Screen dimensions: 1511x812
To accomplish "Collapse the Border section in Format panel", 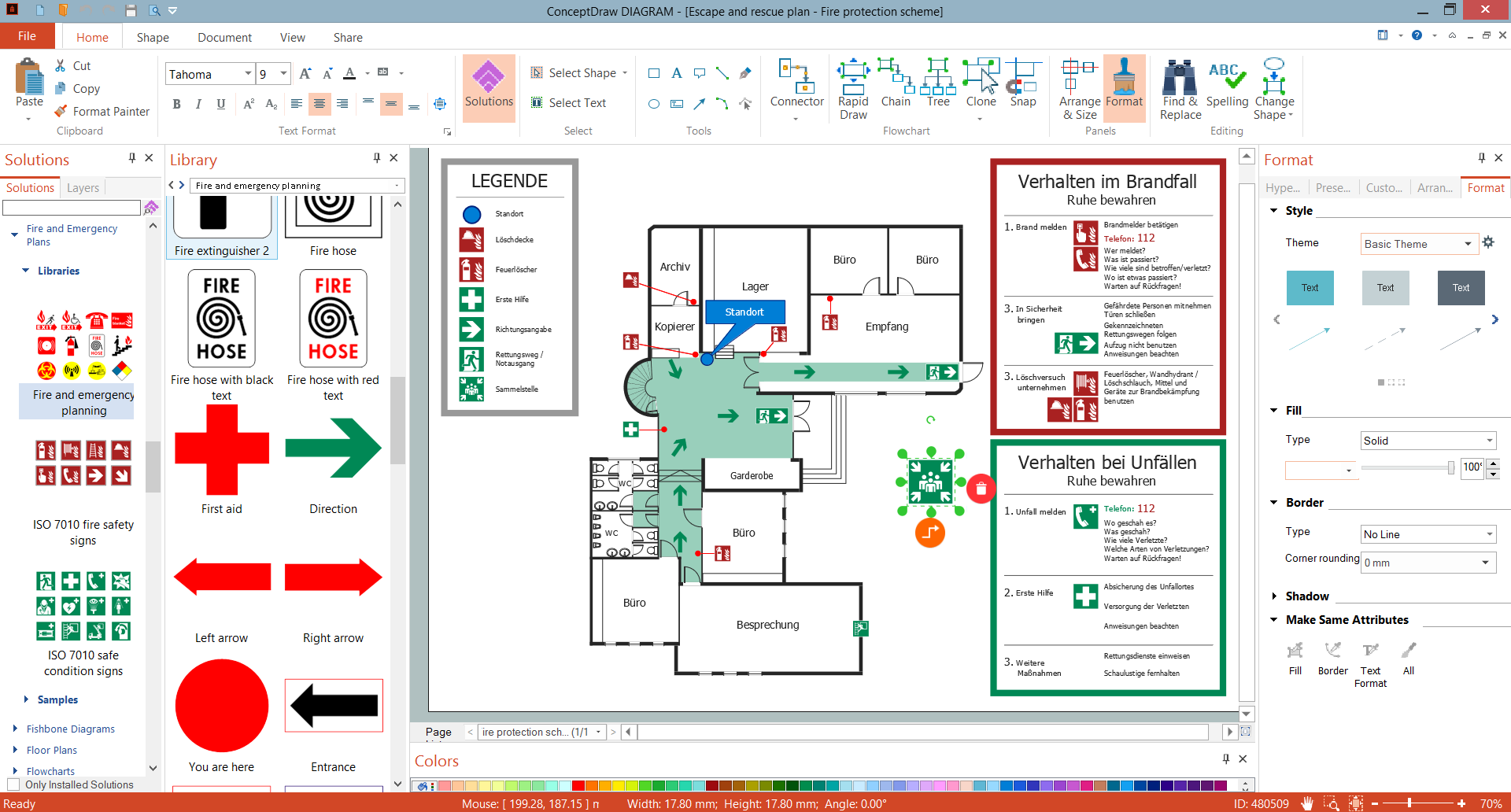I will click(1274, 502).
